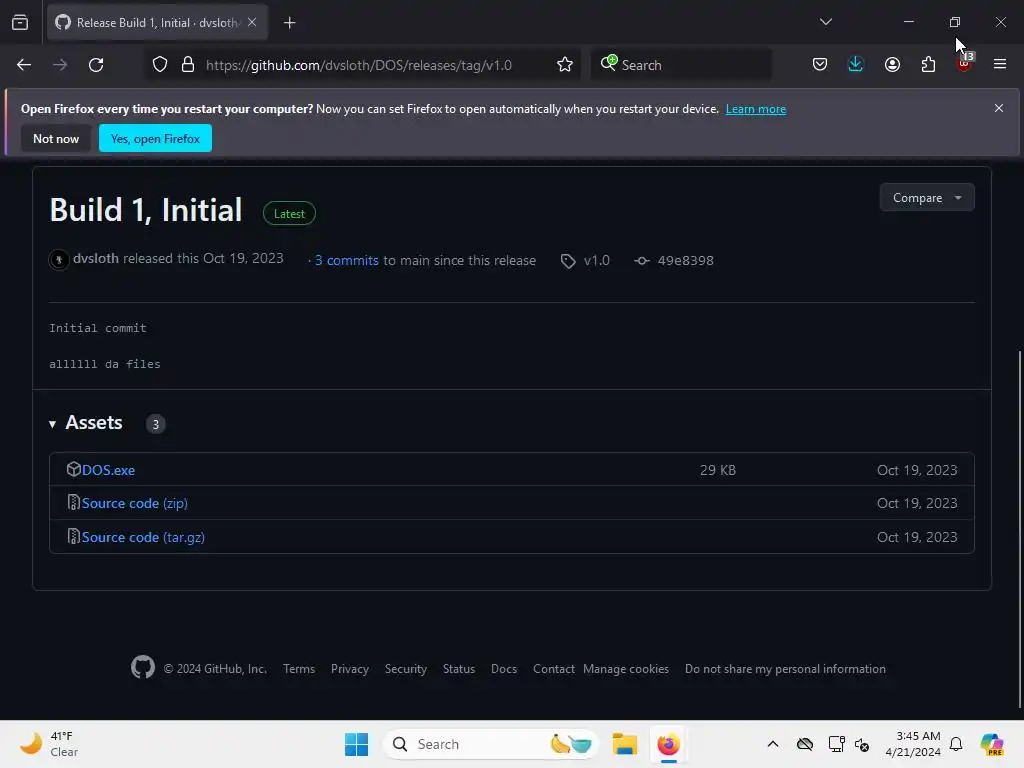The width and height of the screenshot is (1024, 768).
Task: Open dvsloth user profile link
Action: pos(96,259)
